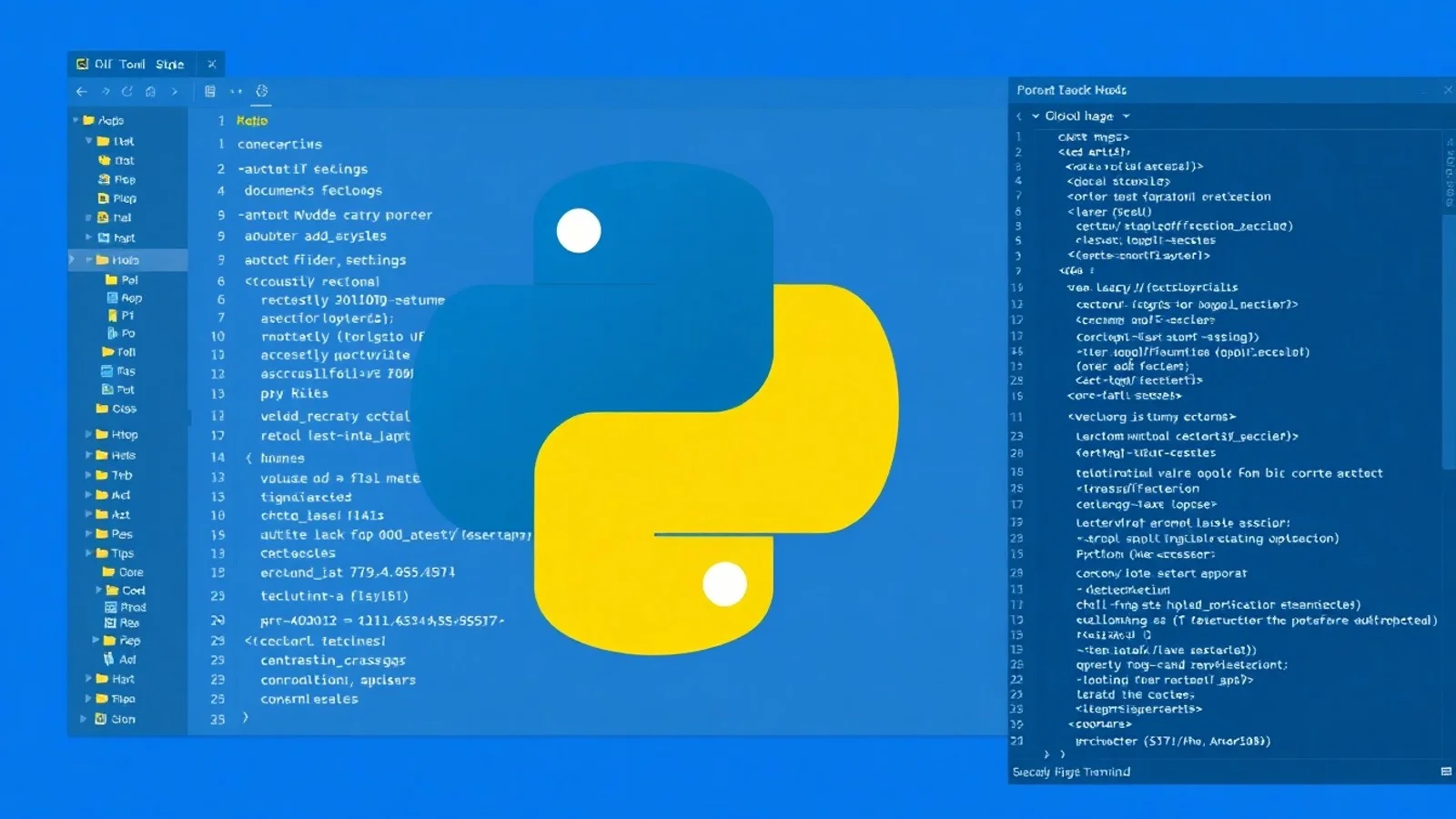Click the 'Porent Taock Nods' panel title
This screenshot has width=1456, height=819.
point(1071,90)
